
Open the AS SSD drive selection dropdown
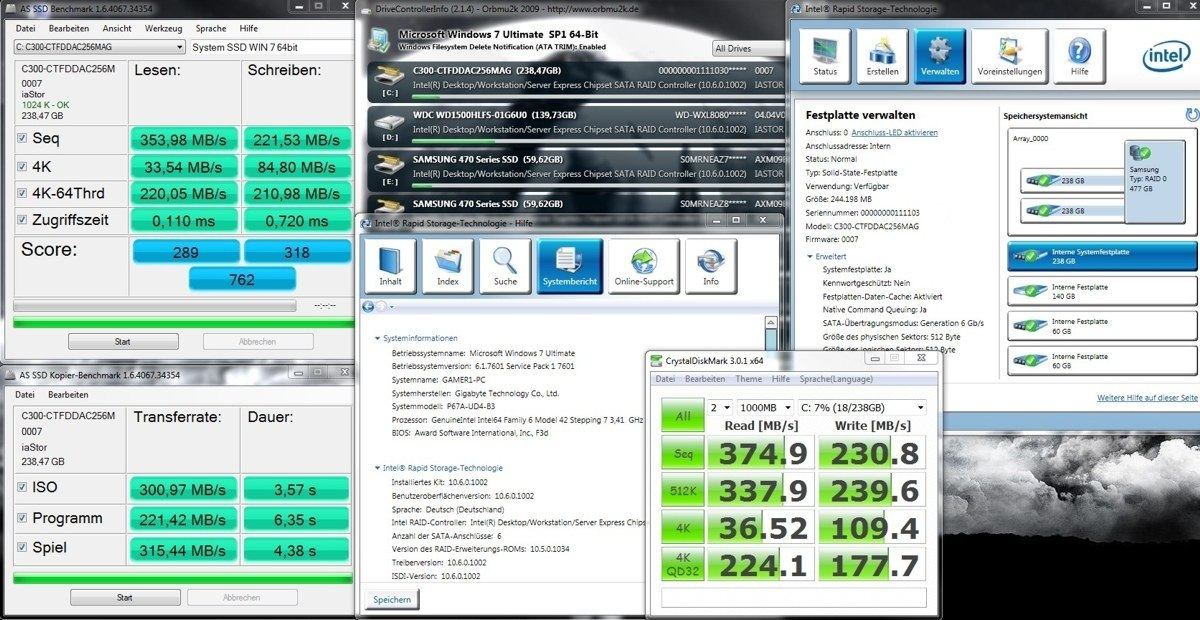click(x=100, y=47)
